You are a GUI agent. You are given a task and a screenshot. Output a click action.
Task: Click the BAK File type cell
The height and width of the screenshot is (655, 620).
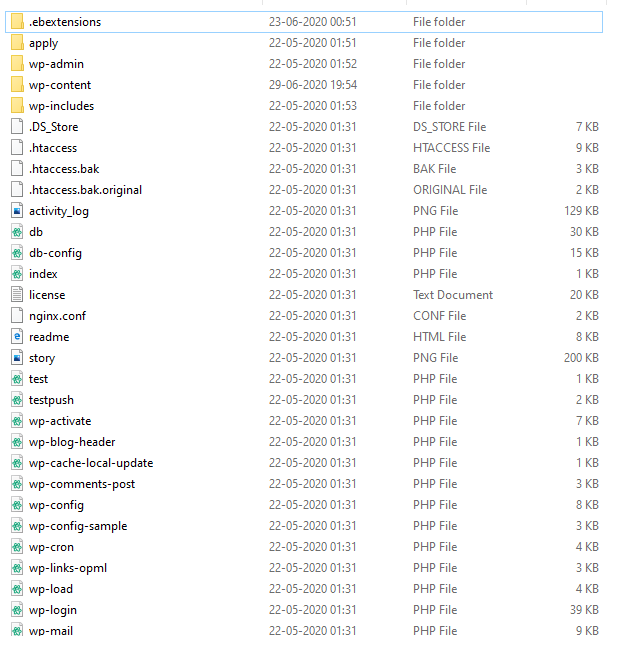(435, 169)
